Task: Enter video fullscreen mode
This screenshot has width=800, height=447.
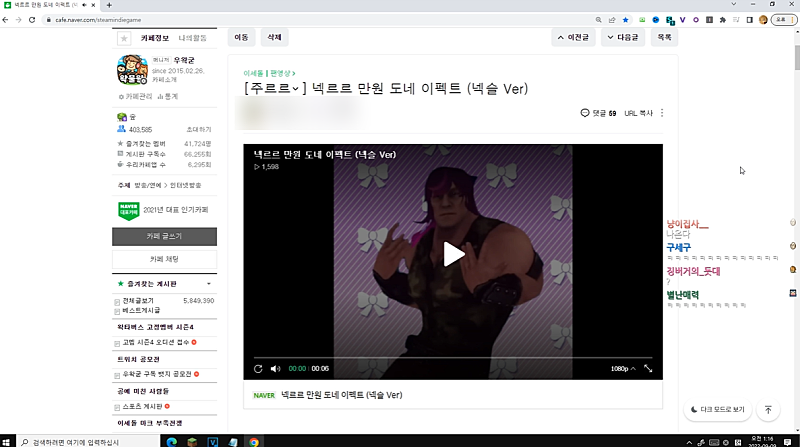Action: click(x=648, y=368)
